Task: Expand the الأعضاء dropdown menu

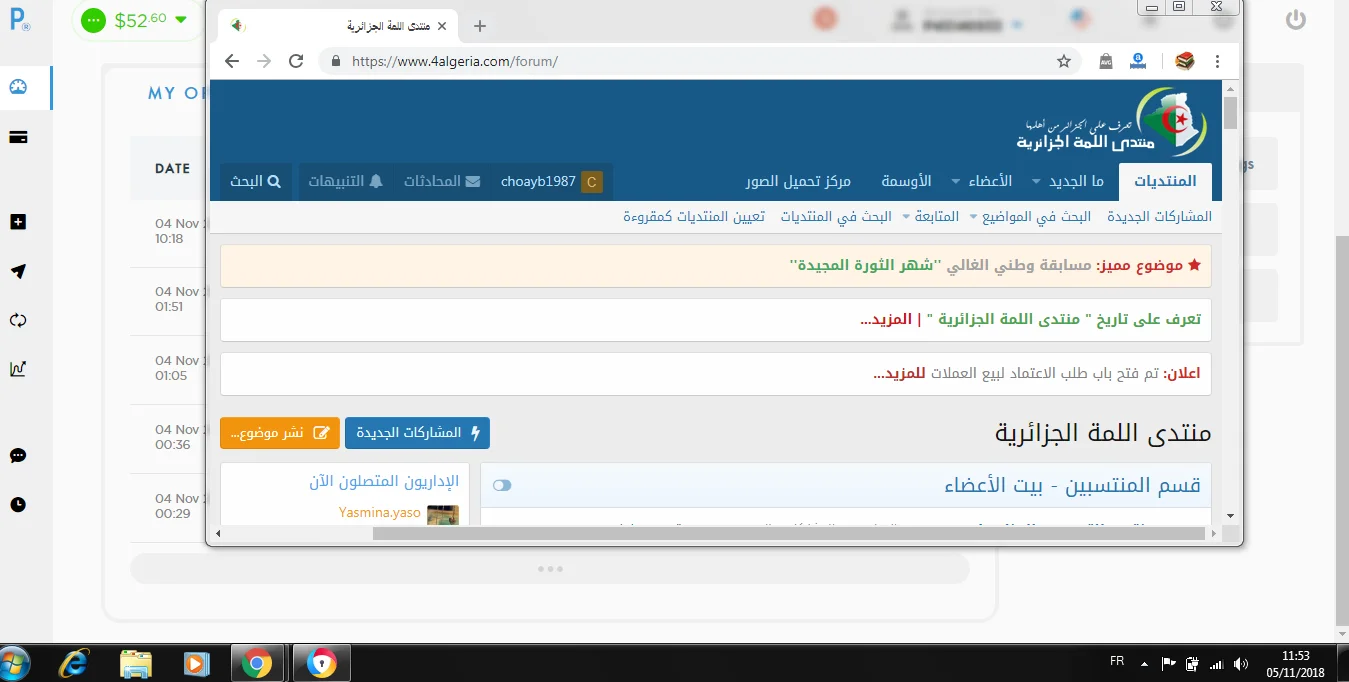Action: point(982,181)
